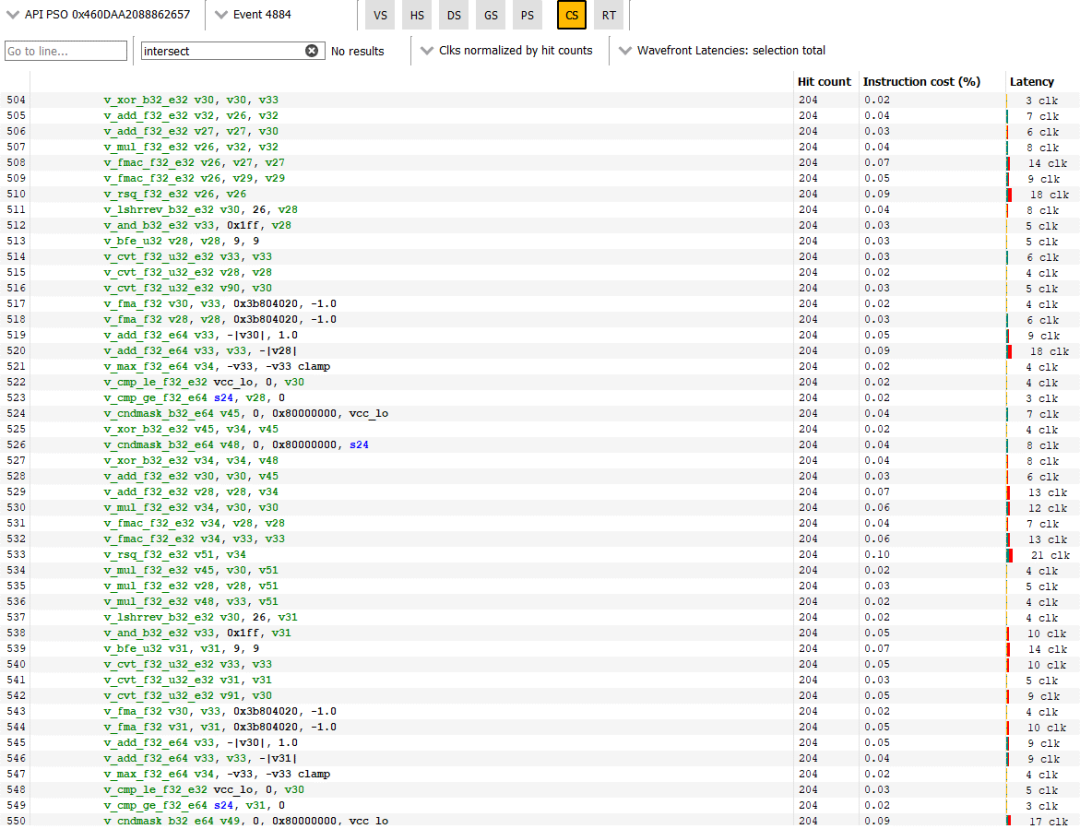Sort by Instruction cost (%) header
The image size is (1080, 829).
[921, 81]
